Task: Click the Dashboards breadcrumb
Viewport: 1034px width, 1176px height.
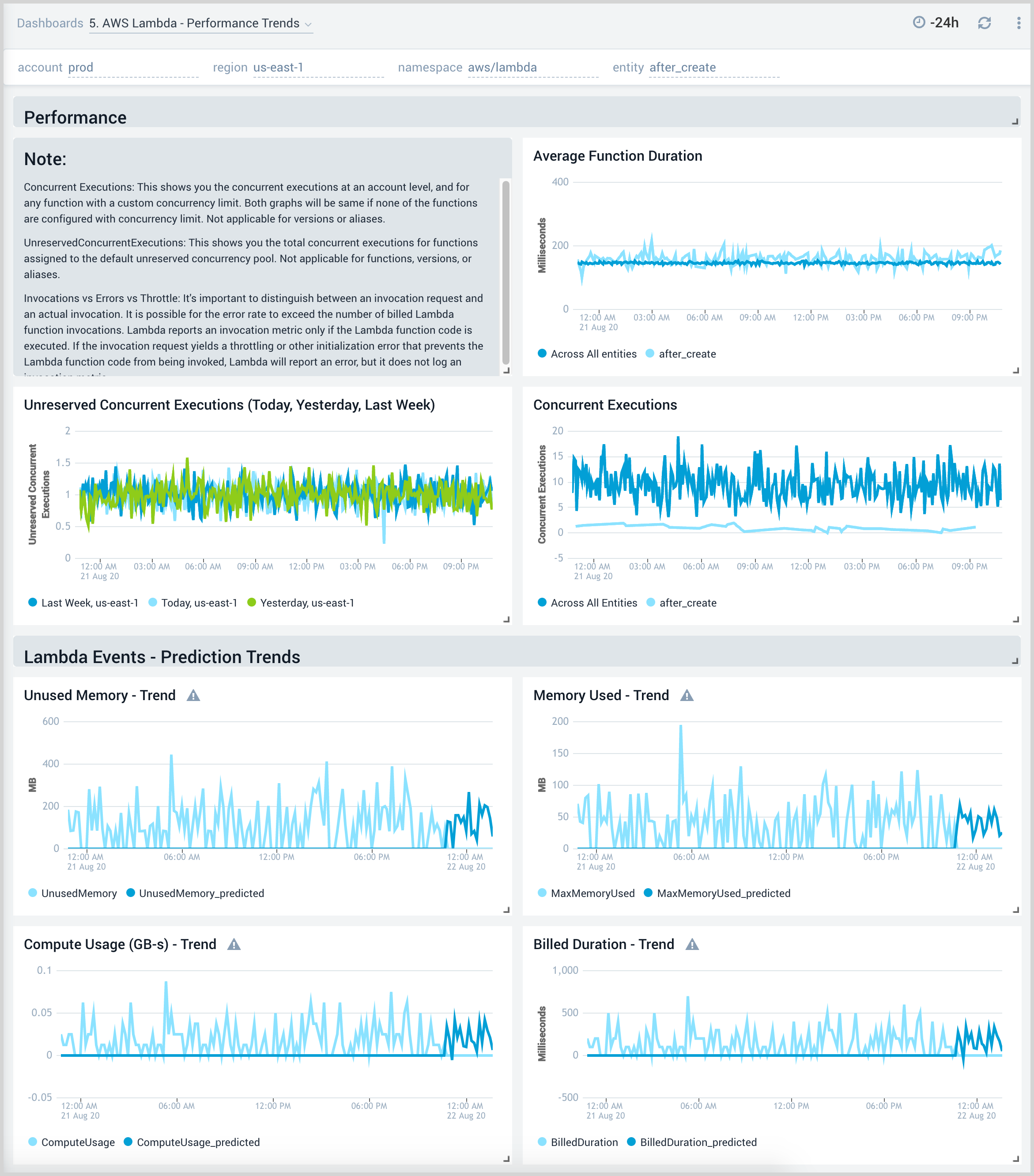Action: 49,23
